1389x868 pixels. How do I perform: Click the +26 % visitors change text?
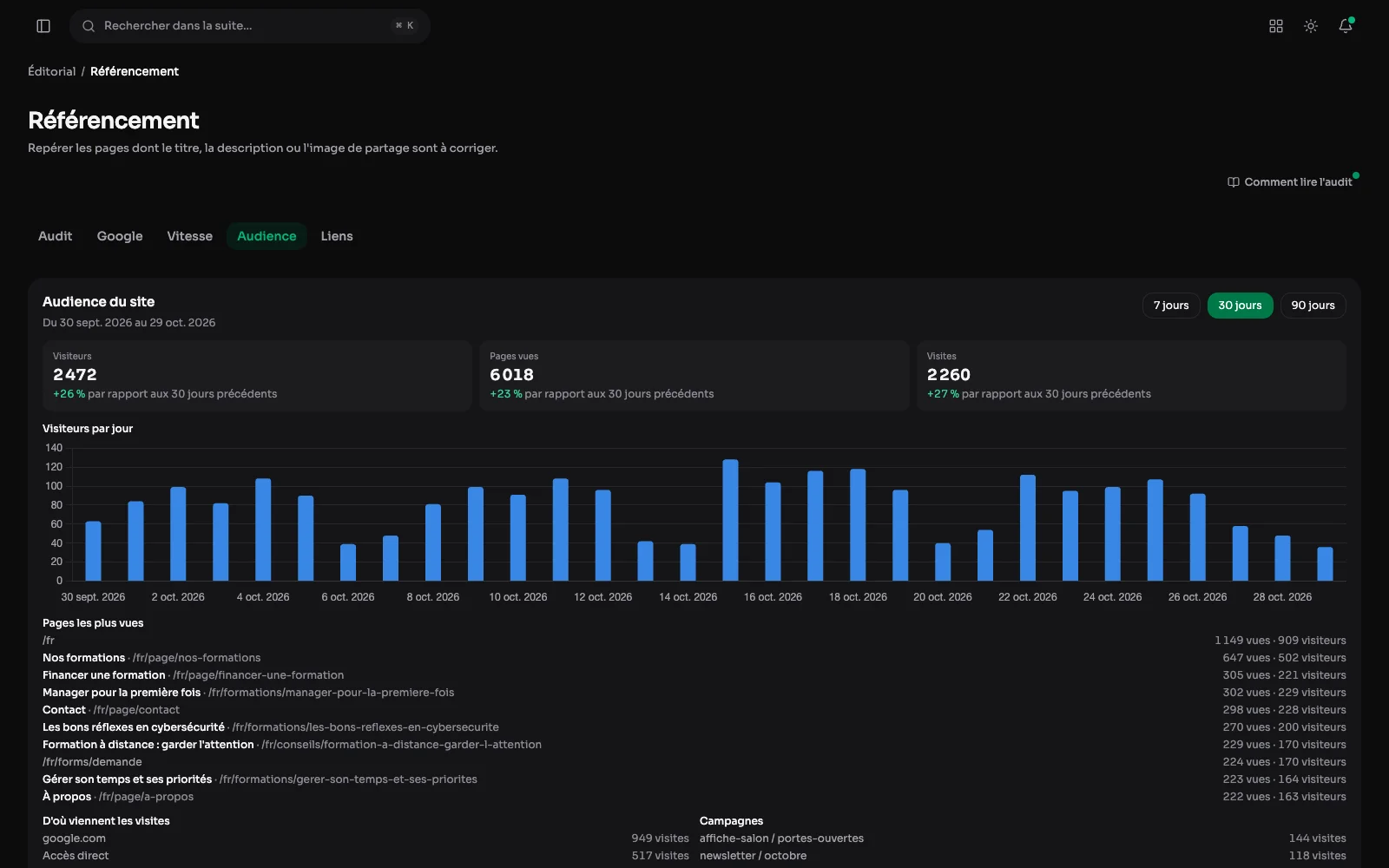[x=69, y=394]
